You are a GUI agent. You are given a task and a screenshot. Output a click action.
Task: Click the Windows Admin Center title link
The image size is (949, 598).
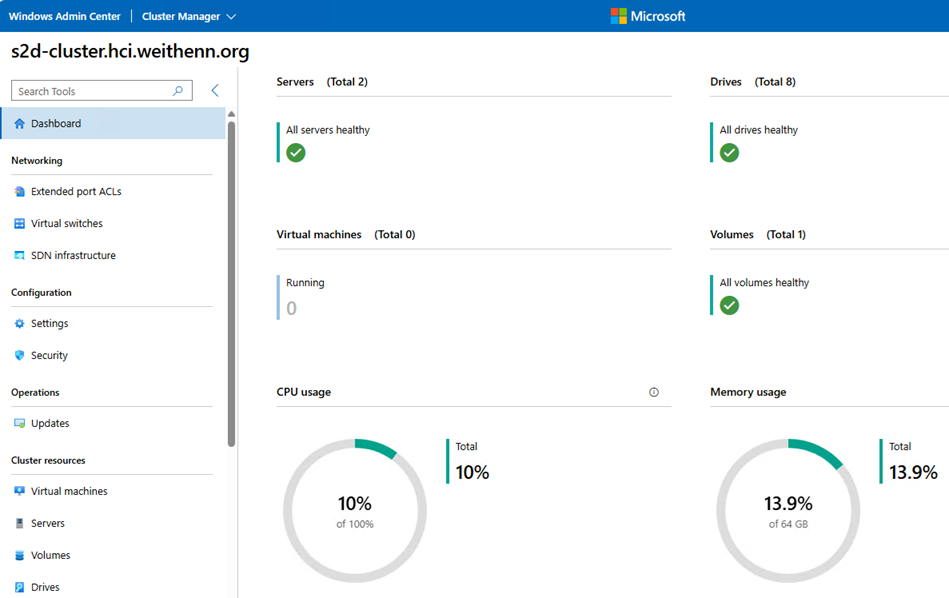click(x=64, y=17)
